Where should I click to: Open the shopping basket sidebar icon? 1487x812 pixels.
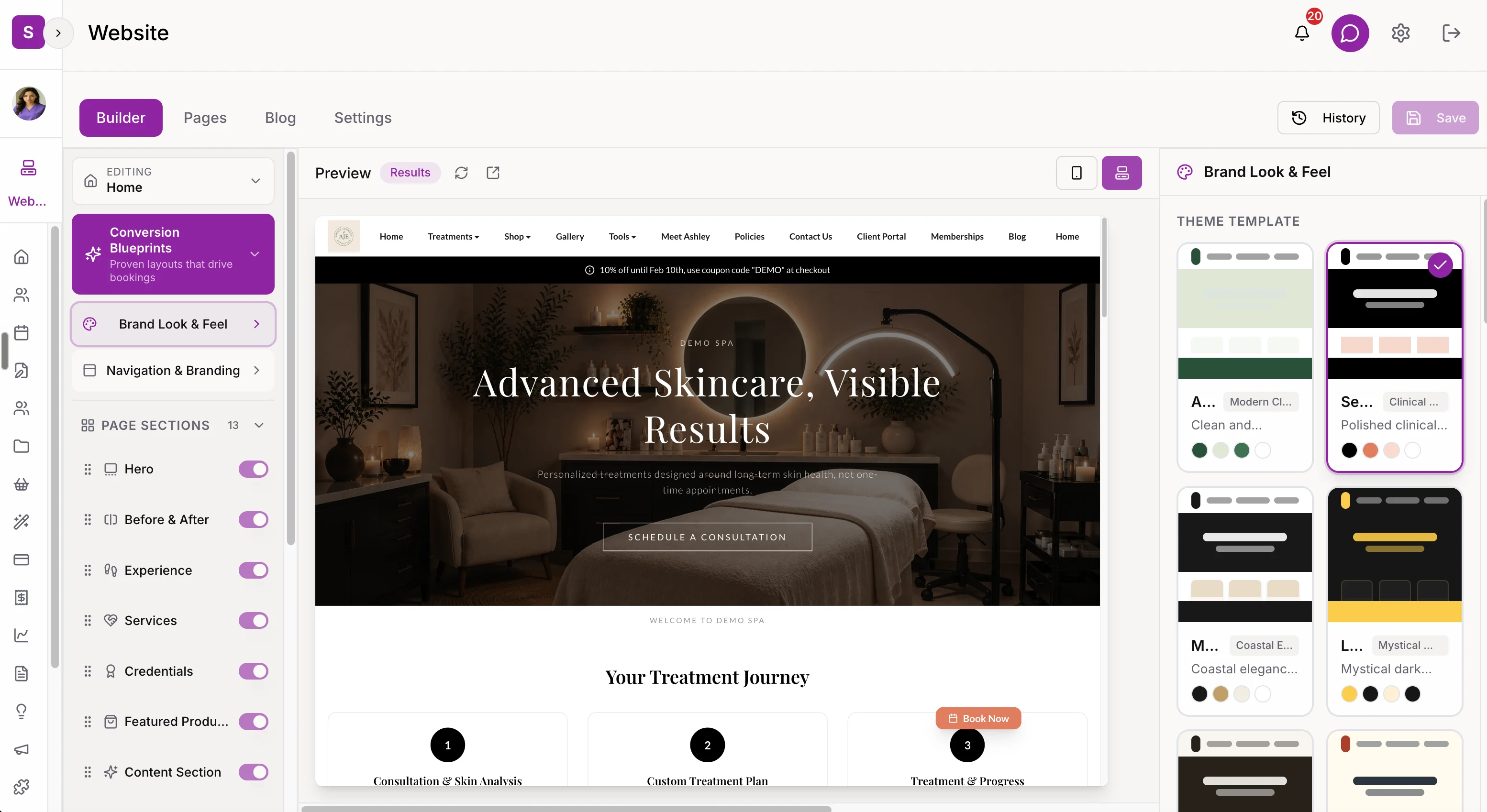tap(22, 484)
